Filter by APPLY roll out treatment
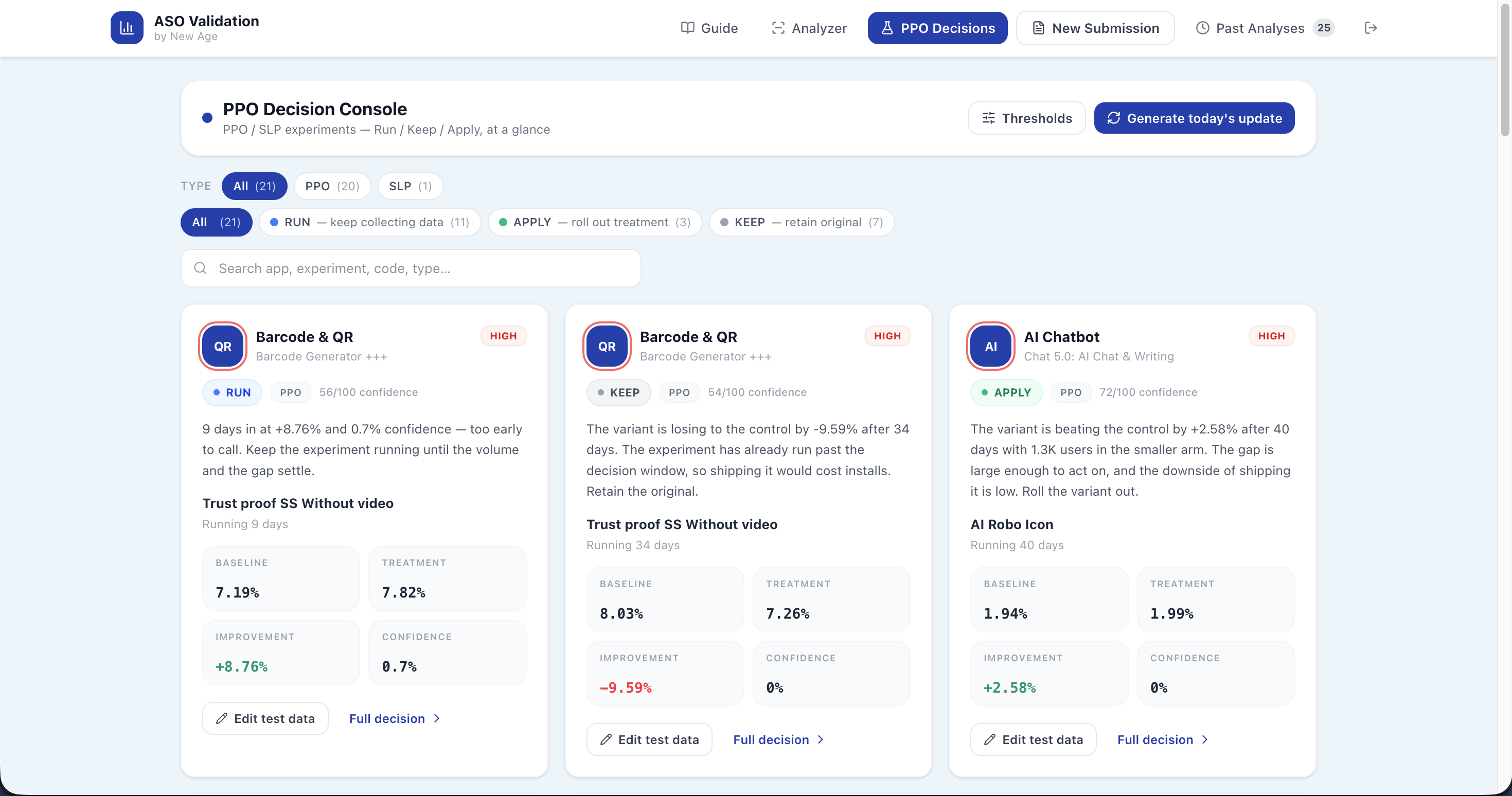The height and width of the screenshot is (796, 1512). (595, 222)
